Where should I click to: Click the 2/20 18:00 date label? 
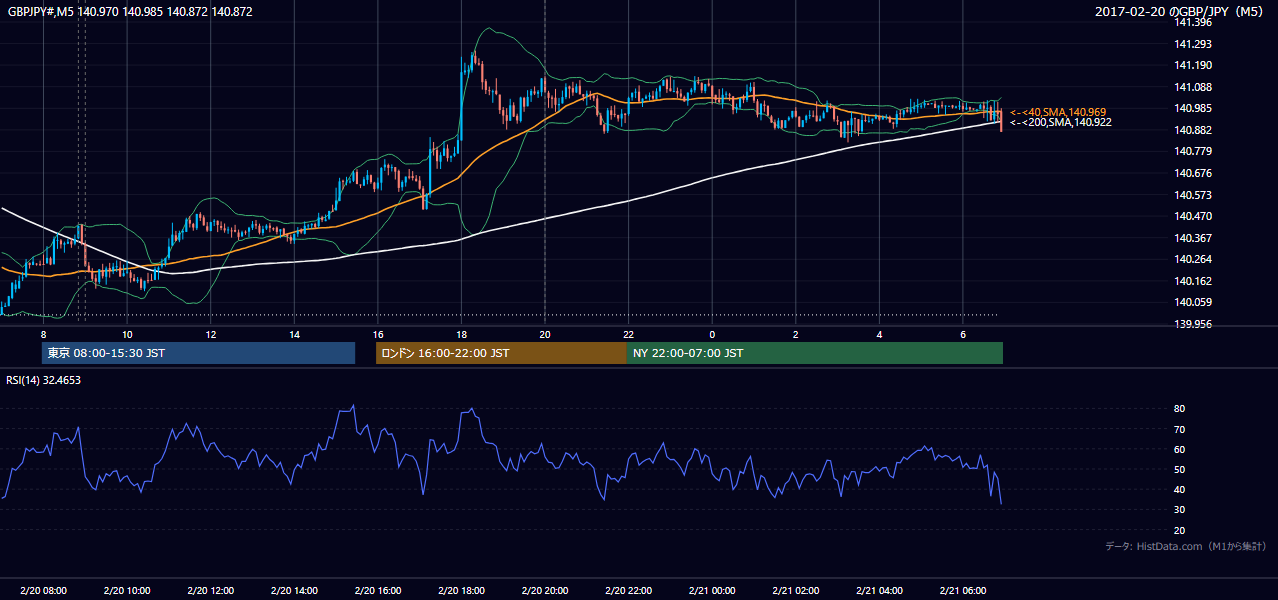click(x=461, y=590)
